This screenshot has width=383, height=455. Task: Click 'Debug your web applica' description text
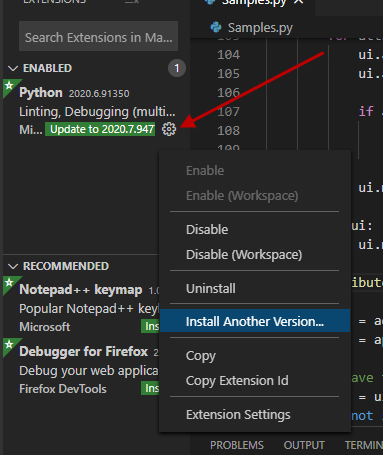coord(89,371)
